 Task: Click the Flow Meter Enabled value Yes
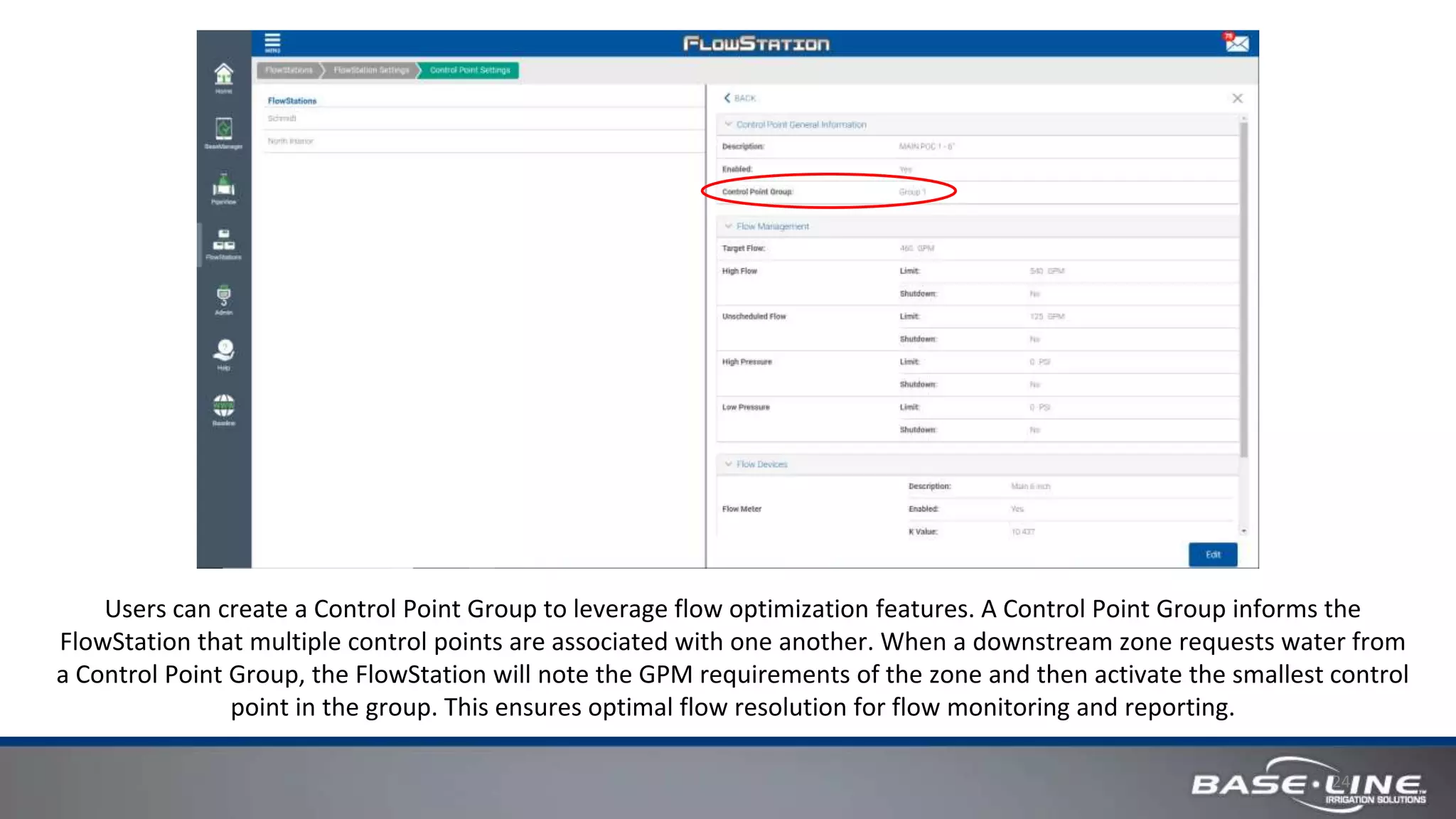[1017, 509]
